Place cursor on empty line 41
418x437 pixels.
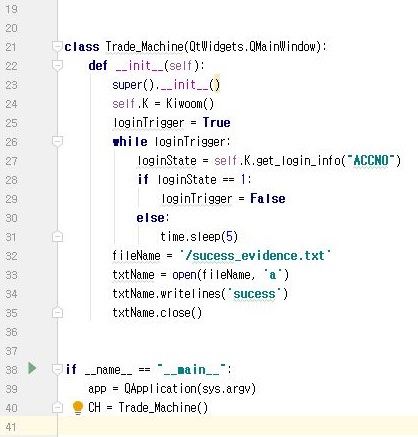point(238,427)
